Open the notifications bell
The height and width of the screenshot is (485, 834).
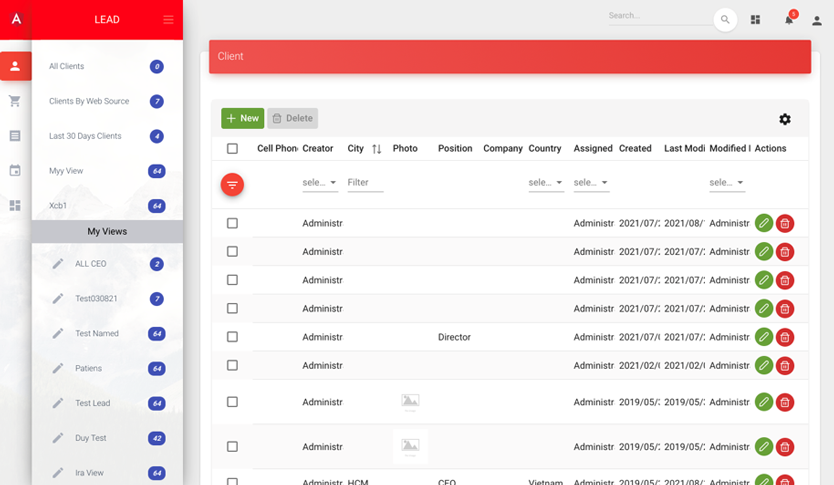pos(788,20)
